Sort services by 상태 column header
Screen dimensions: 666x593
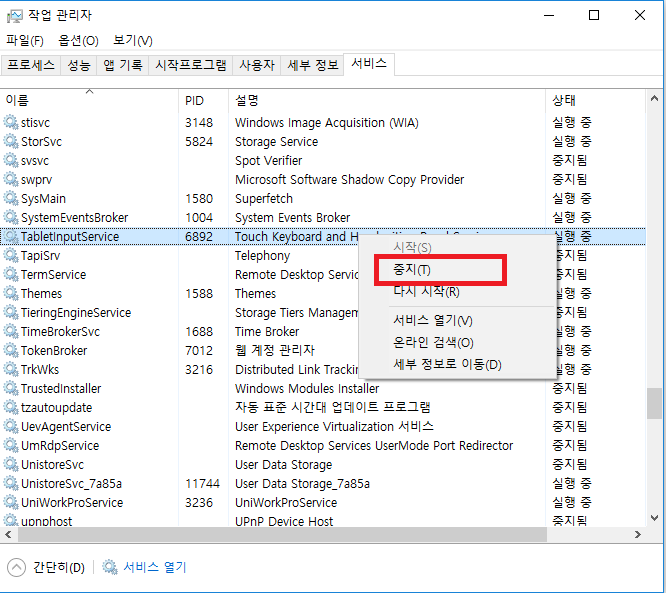point(564,100)
